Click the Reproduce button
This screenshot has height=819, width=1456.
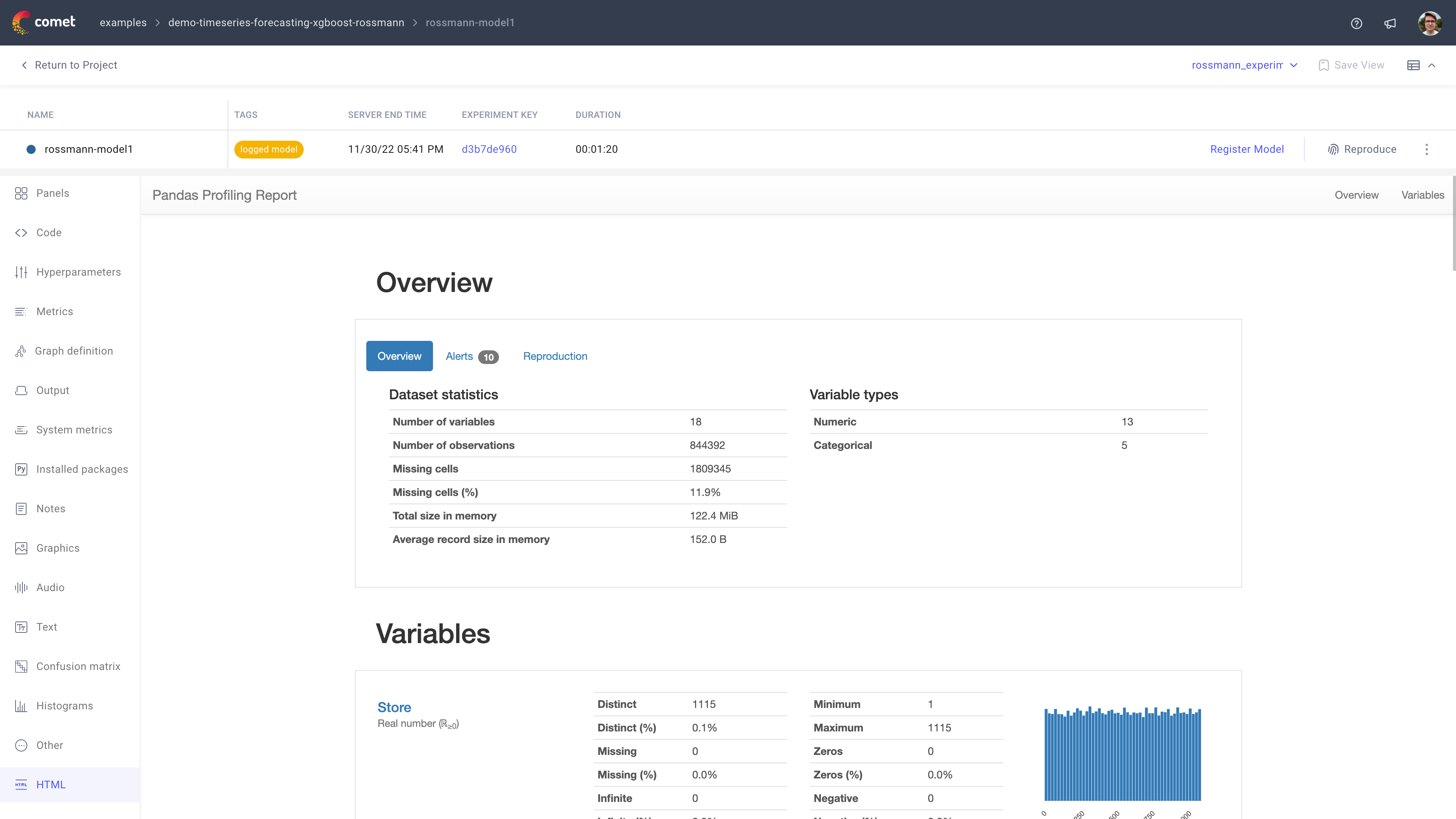point(1362,149)
